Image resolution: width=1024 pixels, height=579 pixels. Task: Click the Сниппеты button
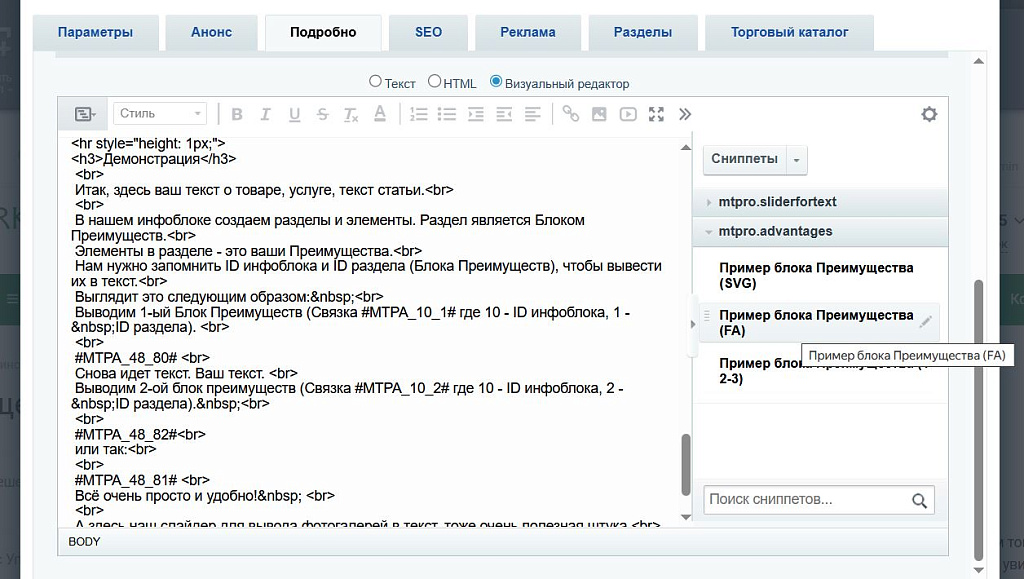(x=744, y=159)
